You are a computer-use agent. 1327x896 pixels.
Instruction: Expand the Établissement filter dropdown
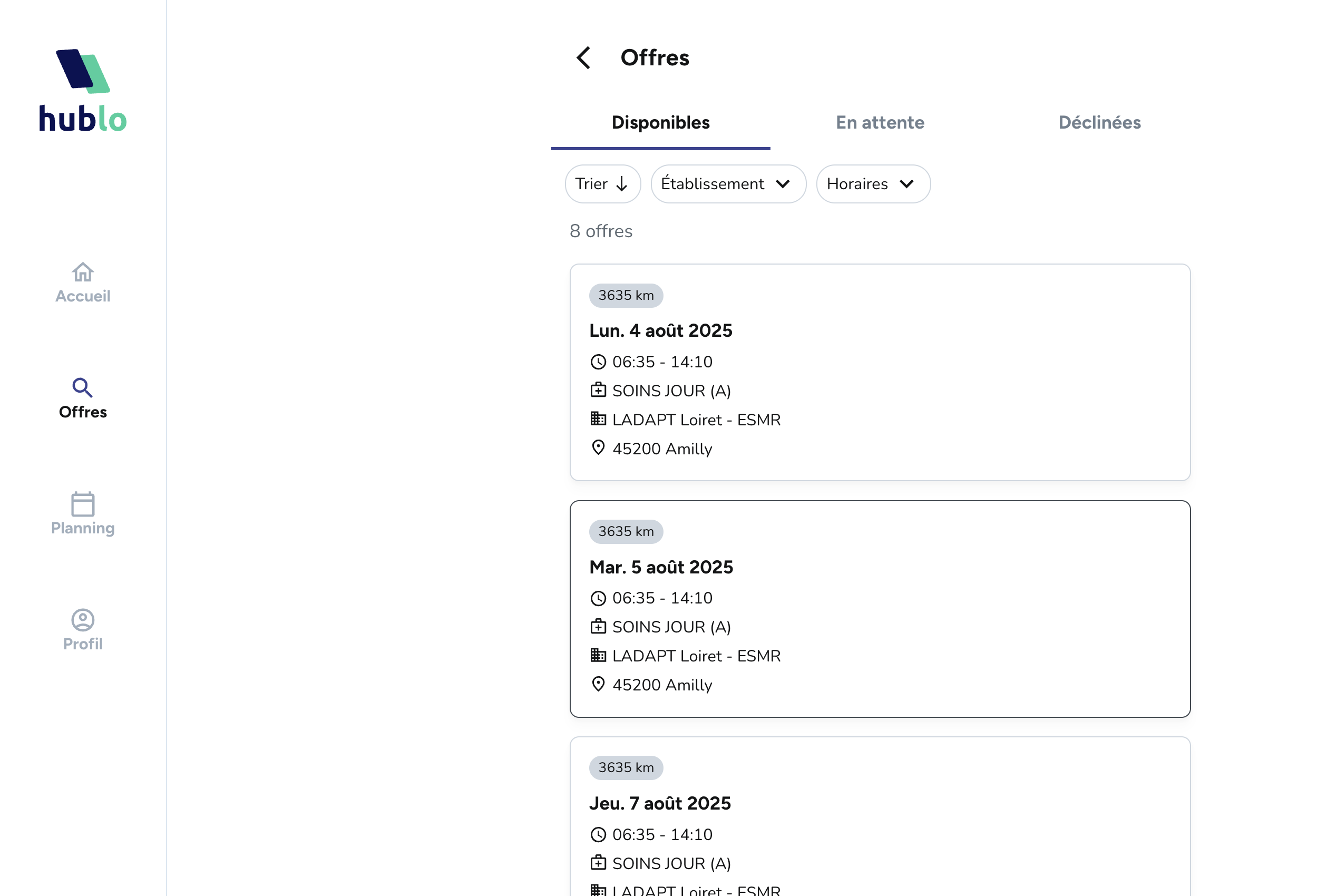[728, 184]
